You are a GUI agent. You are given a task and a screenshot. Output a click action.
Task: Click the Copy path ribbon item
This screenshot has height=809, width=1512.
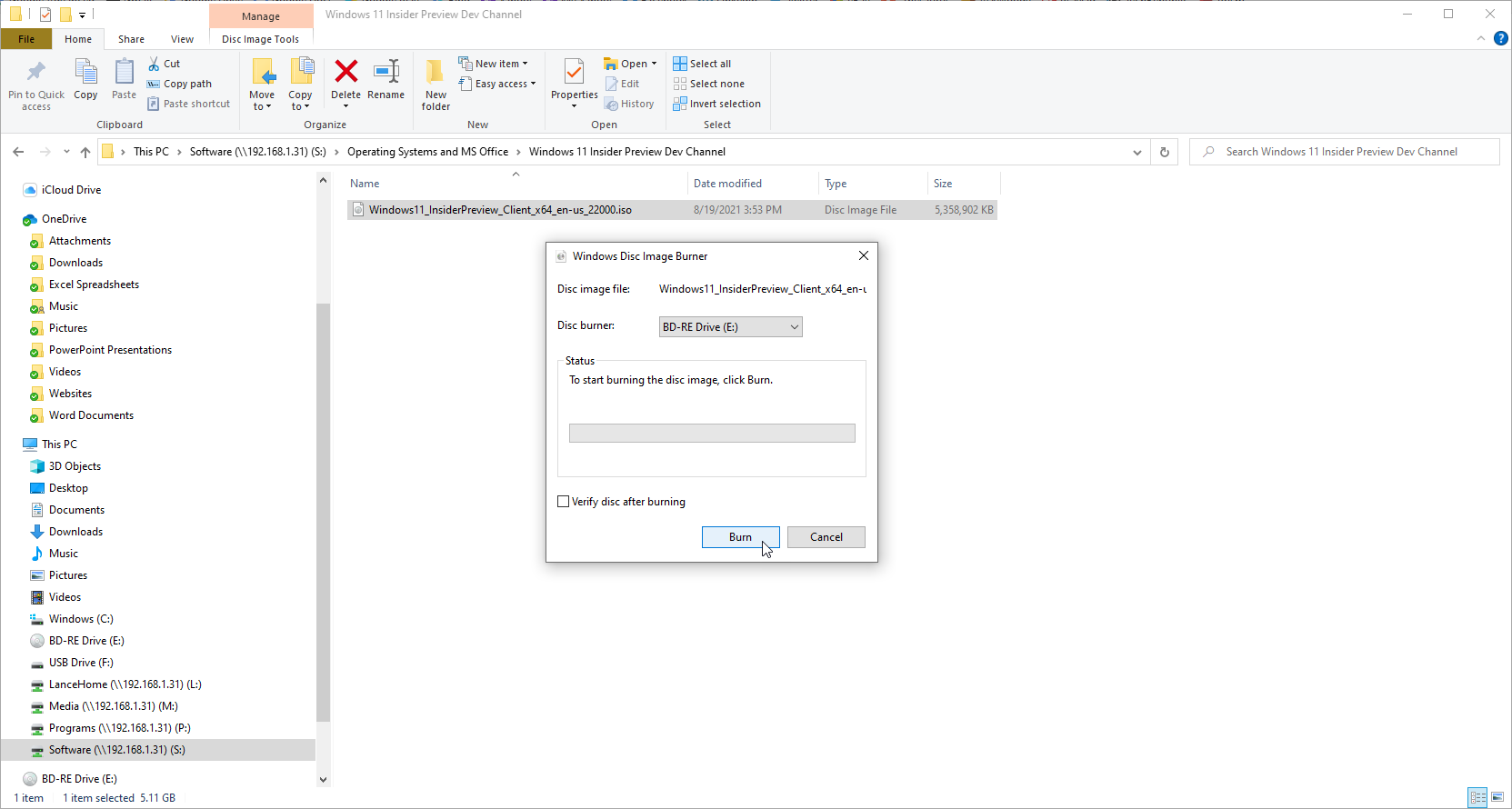pyautogui.click(x=180, y=84)
